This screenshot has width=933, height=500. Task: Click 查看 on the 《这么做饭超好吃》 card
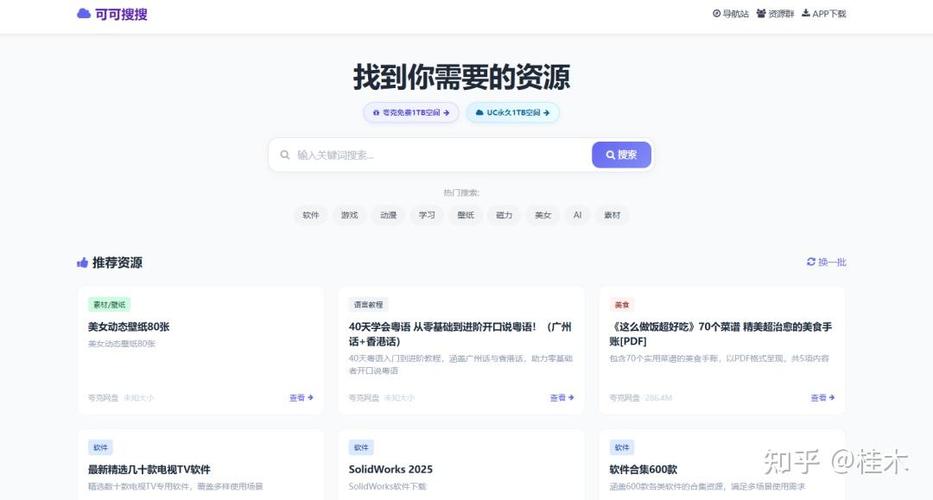[822, 398]
